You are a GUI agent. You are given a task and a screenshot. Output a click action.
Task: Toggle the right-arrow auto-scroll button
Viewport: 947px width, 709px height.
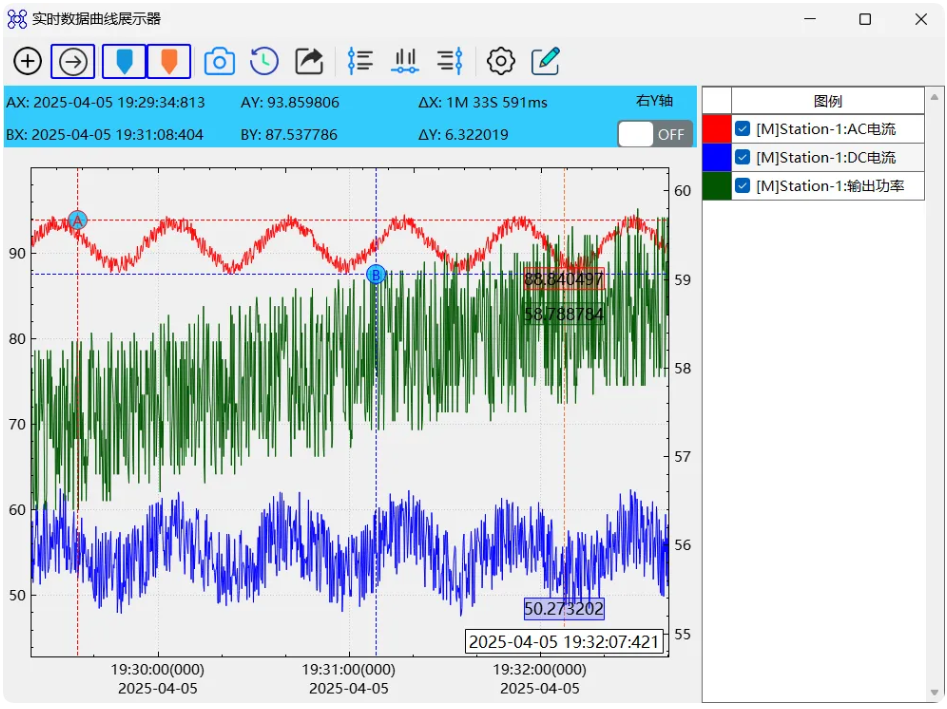pos(72,61)
